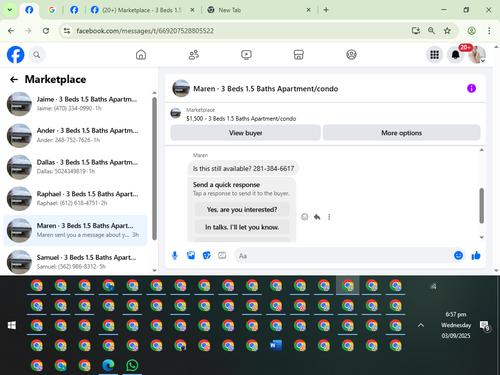Open the Jaime conversation
The height and width of the screenshot is (375, 500).
click(75, 104)
